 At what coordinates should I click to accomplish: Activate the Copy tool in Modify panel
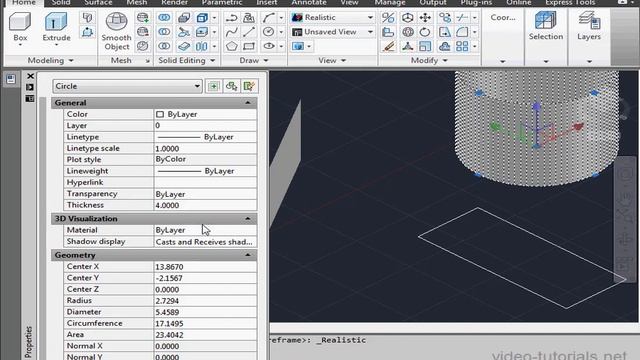[x=444, y=18]
